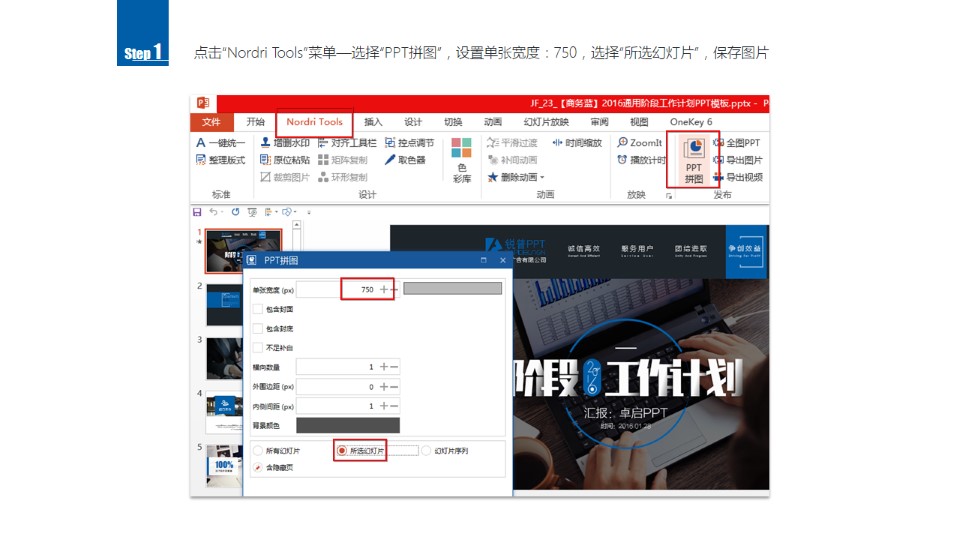
Task: Click the 增删水印 watermark tool
Action: 284,143
